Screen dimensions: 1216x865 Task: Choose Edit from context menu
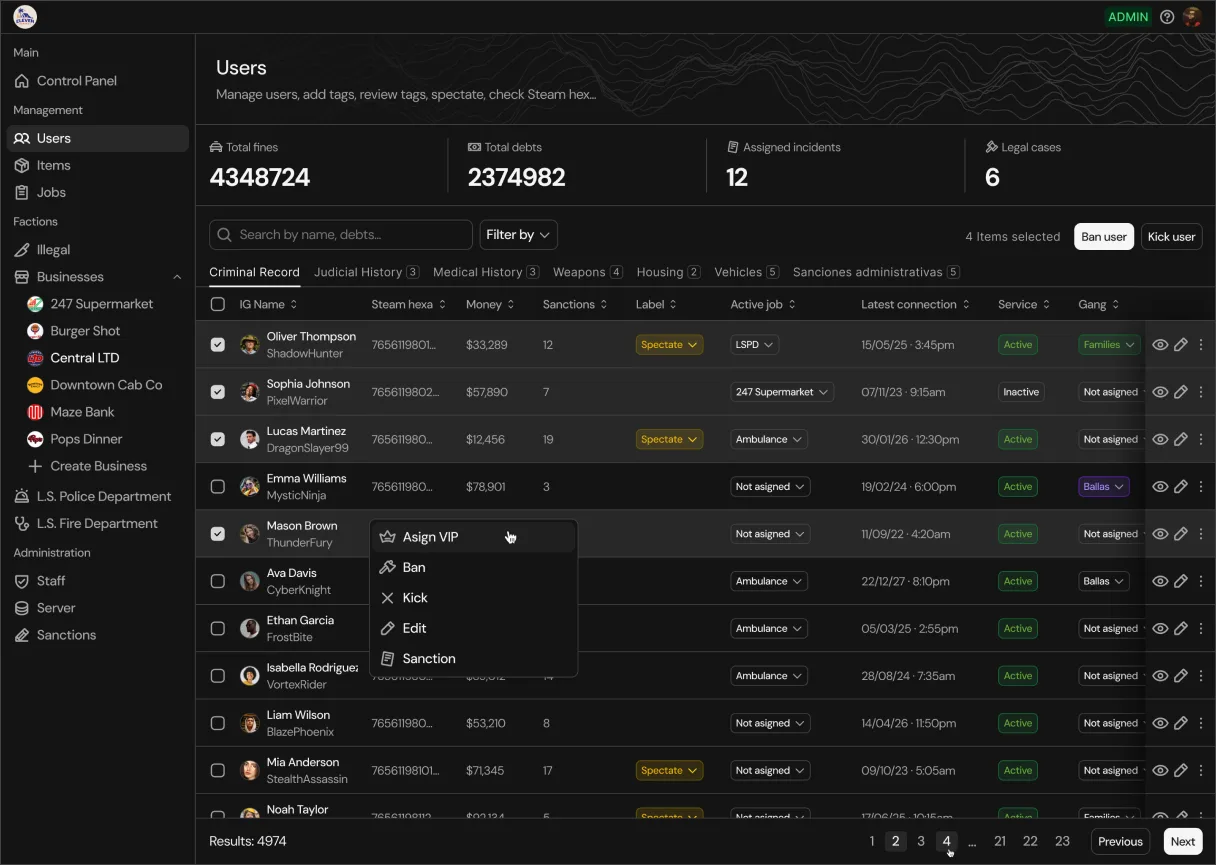(474, 629)
